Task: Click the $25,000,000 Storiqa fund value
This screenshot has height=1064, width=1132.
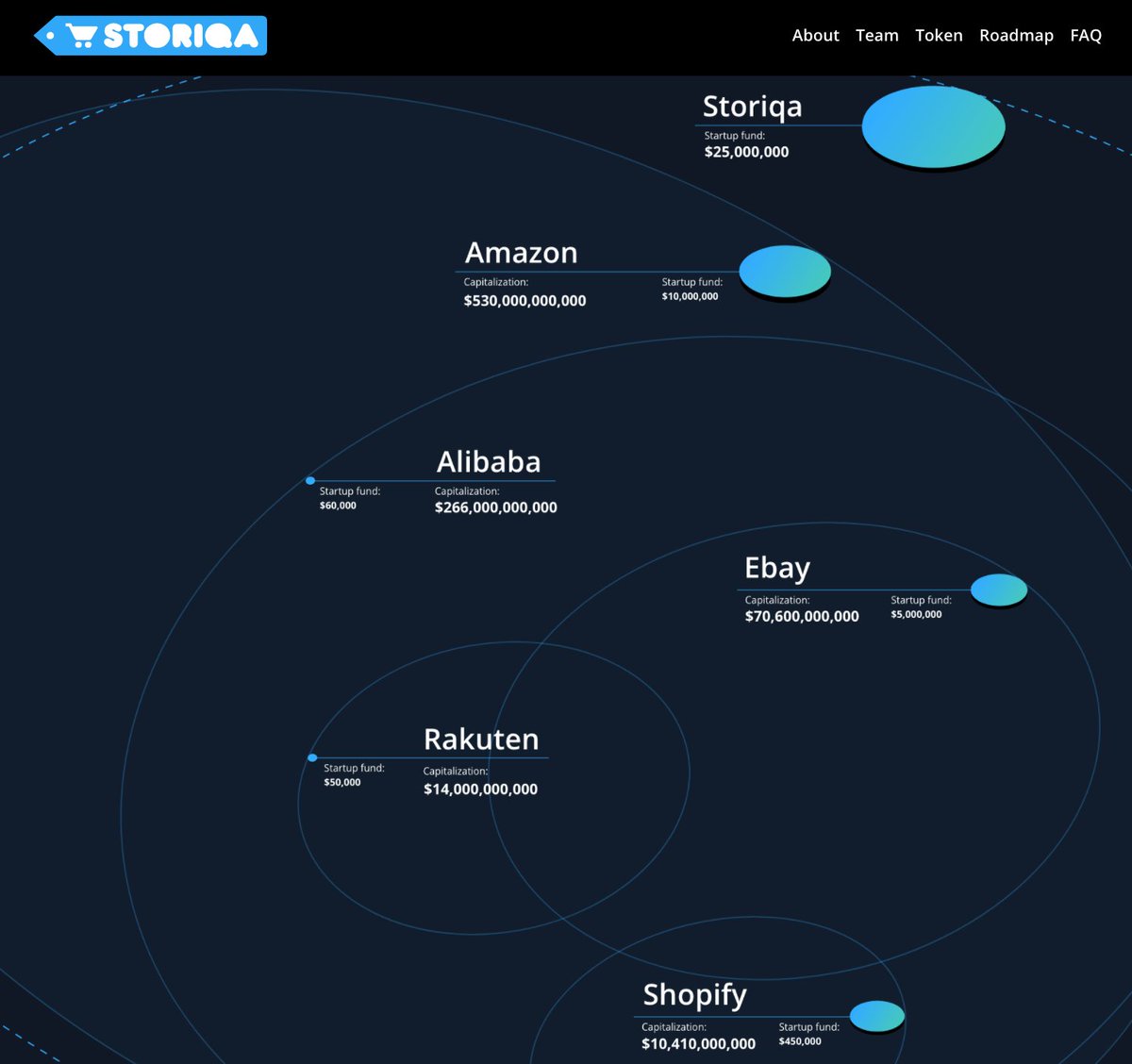Action: (746, 152)
